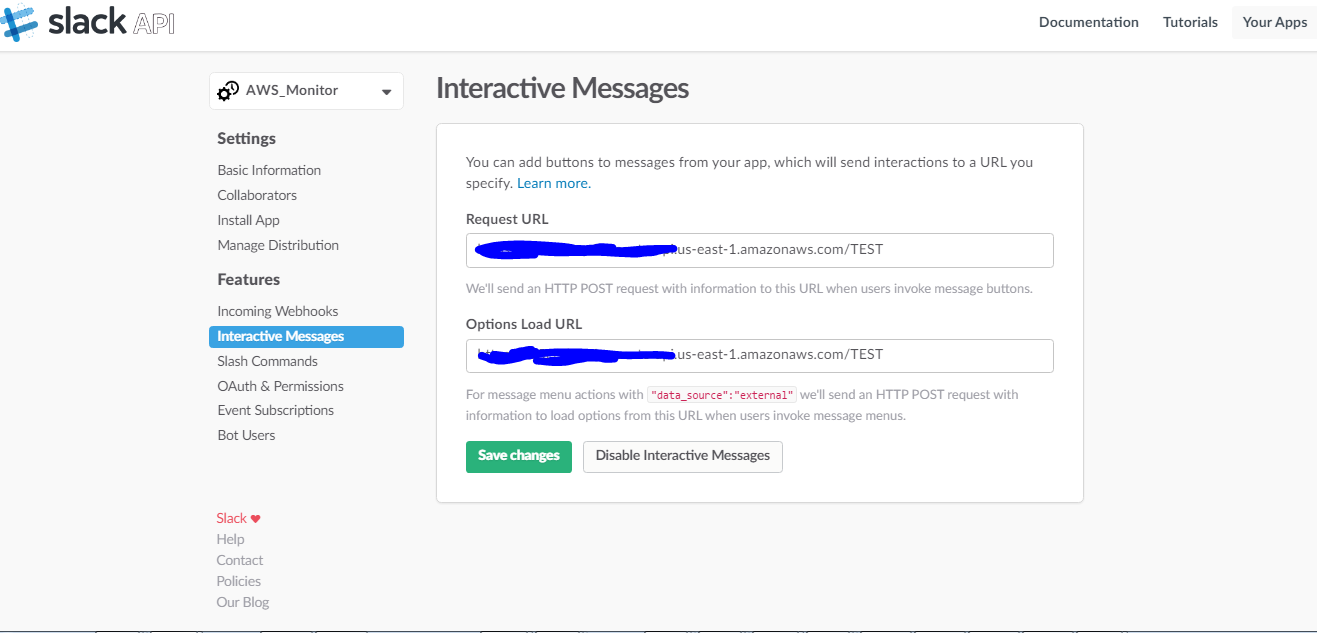Open Our Blog footer link

243,602
